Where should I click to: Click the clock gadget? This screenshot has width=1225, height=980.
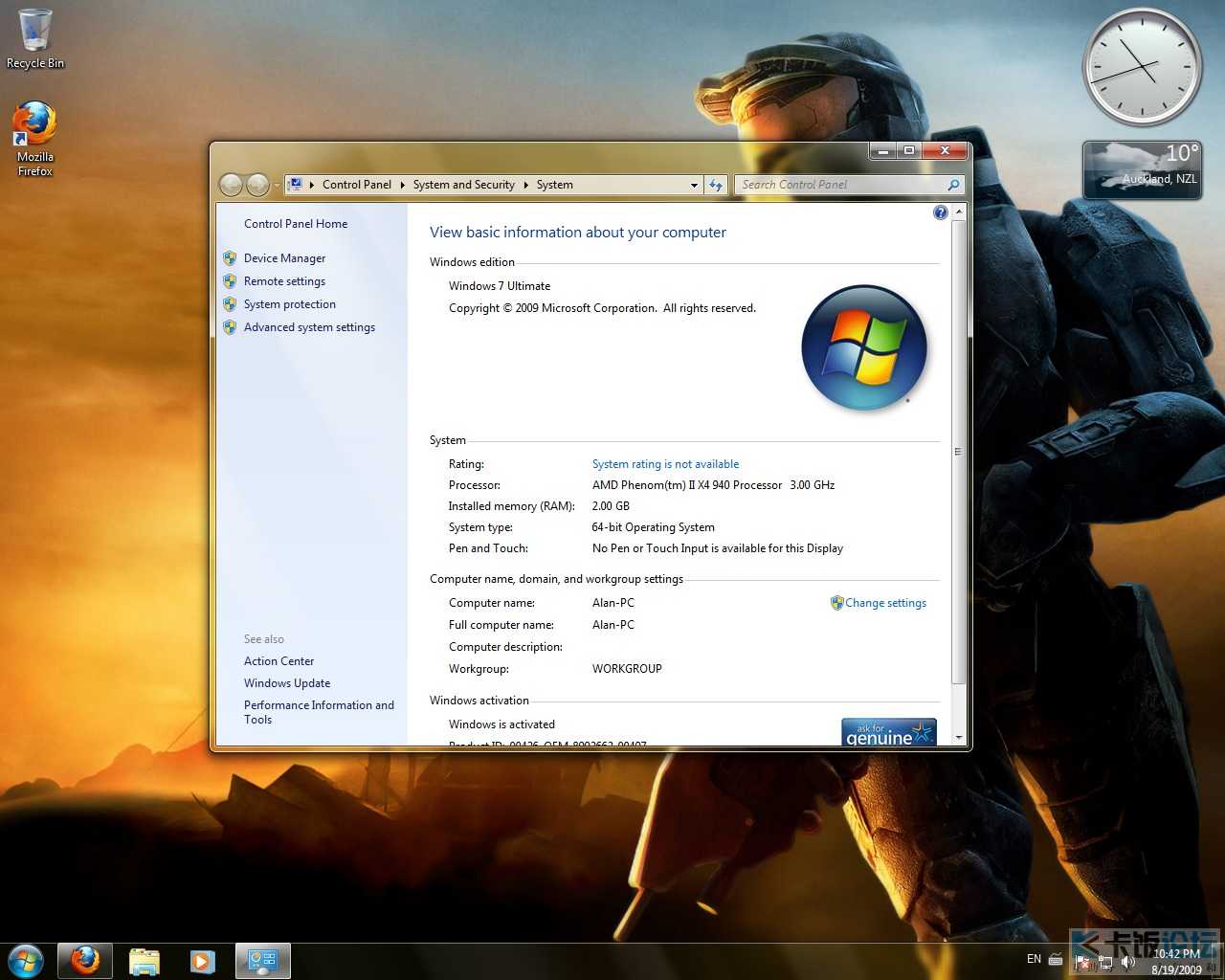pos(1142,67)
